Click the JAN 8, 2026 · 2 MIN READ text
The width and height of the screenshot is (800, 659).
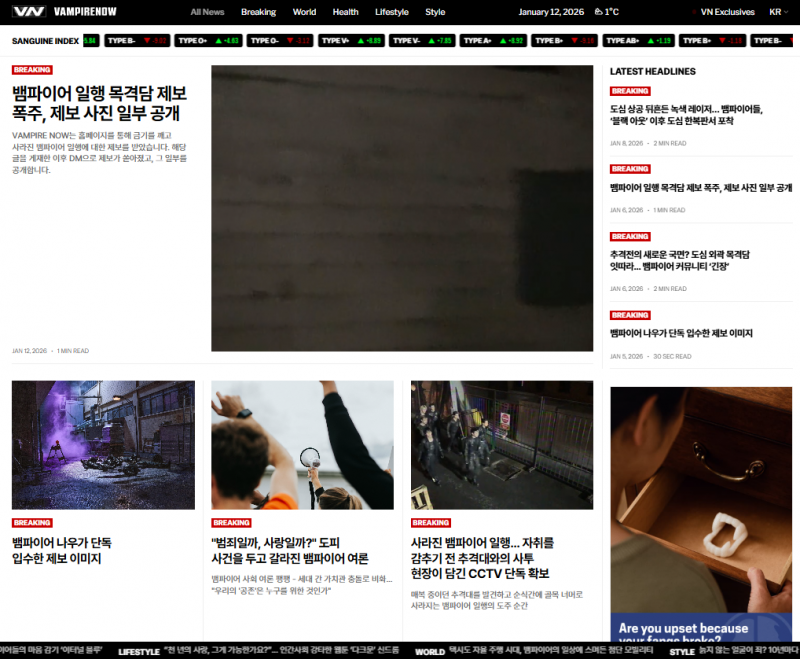tap(648, 143)
